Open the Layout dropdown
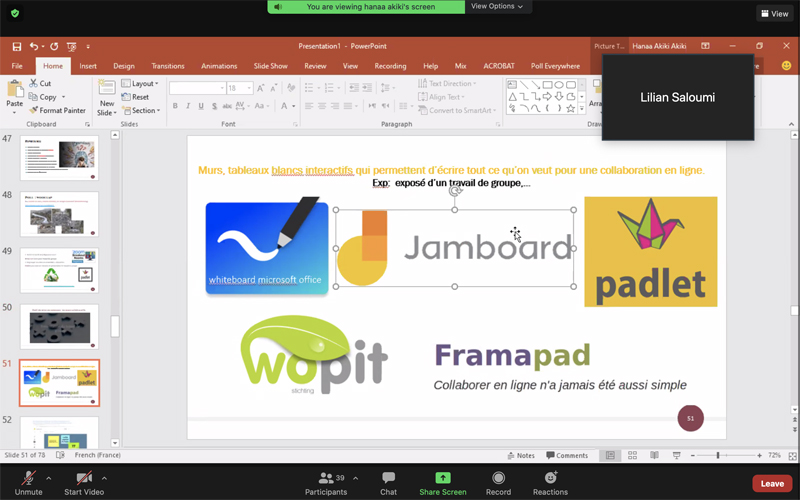Screen dimensions: 800x500 tap(140, 83)
